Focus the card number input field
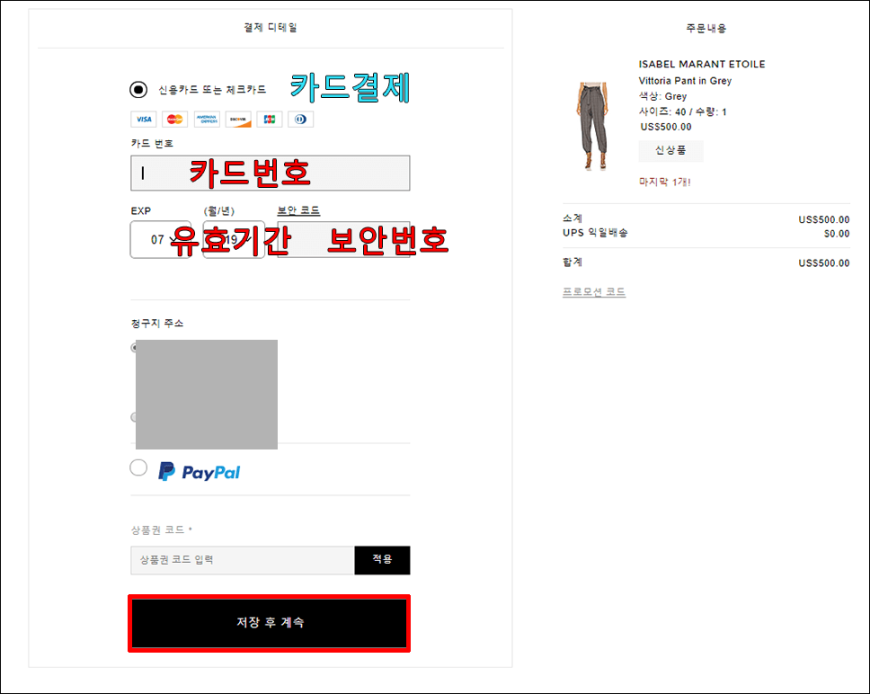Viewport: 870px width, 694px height. (270, 173)
